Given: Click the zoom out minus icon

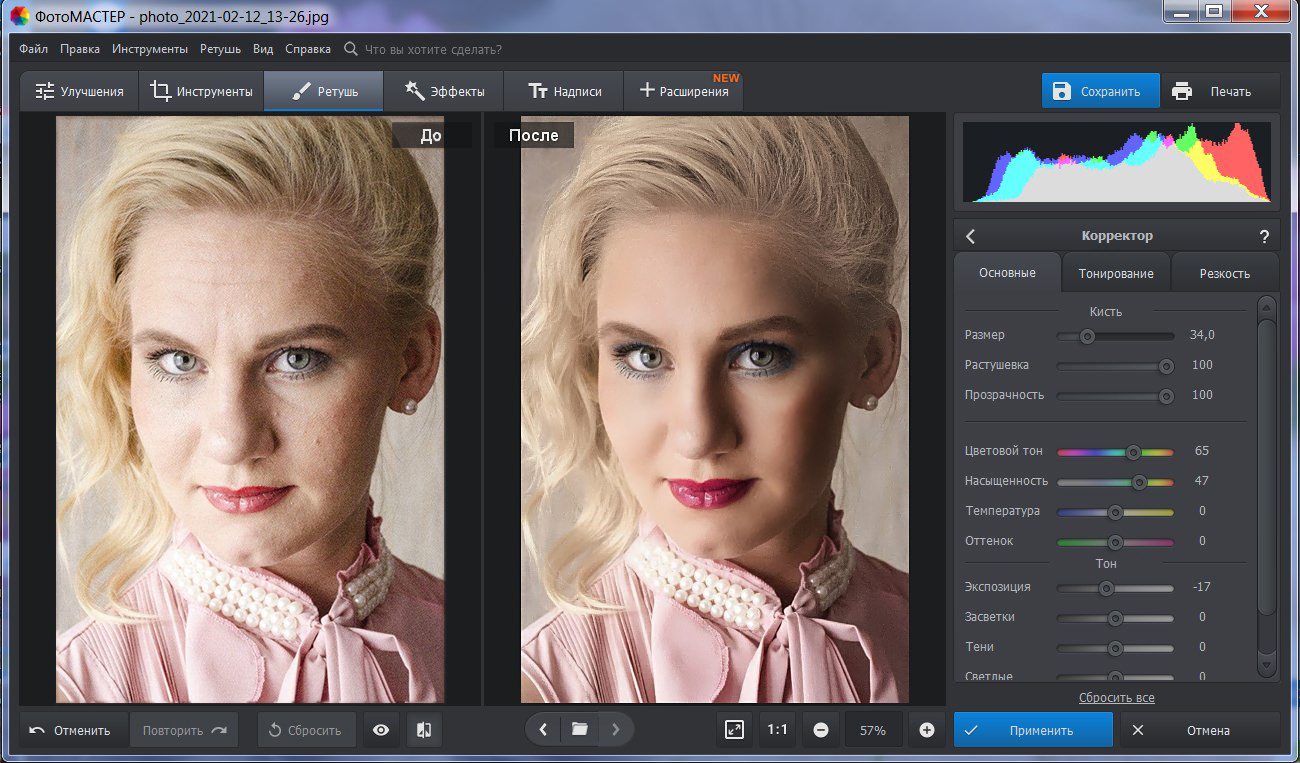Looking at the screenshot, I should tap(820, 730).
